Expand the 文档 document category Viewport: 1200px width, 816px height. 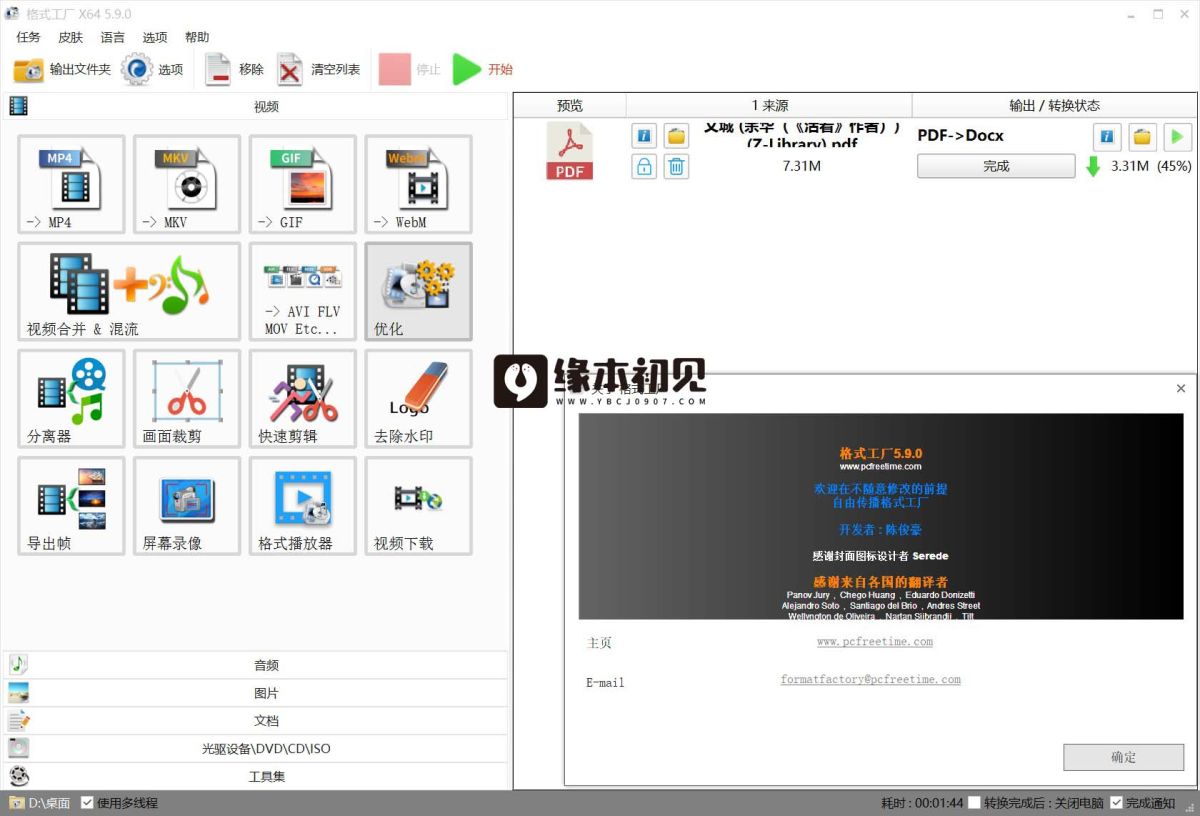255,721
